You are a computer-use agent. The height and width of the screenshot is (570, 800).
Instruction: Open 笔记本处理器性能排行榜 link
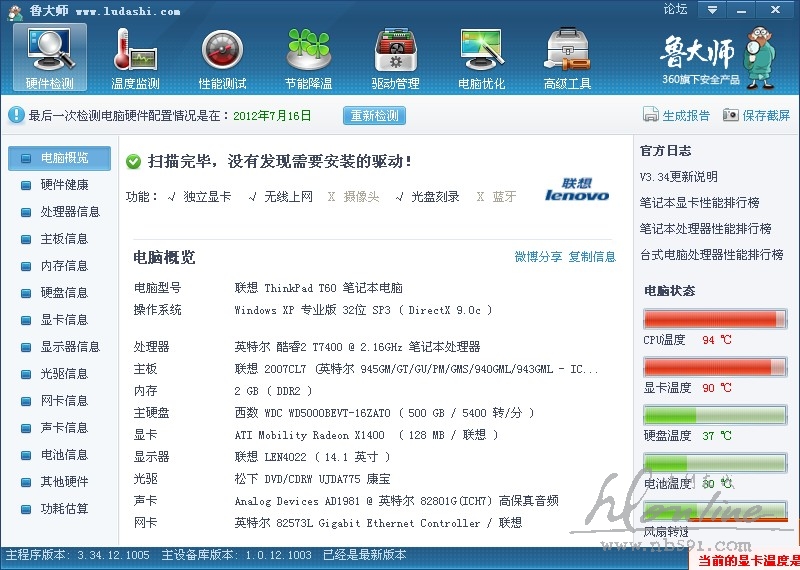pos(706,229)
